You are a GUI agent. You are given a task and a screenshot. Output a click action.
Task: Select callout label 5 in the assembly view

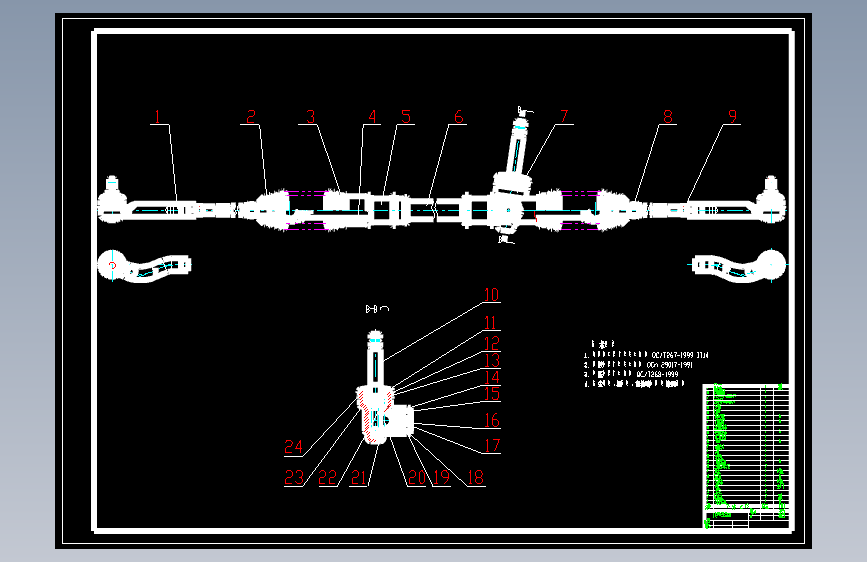click(x=406, y=117)
